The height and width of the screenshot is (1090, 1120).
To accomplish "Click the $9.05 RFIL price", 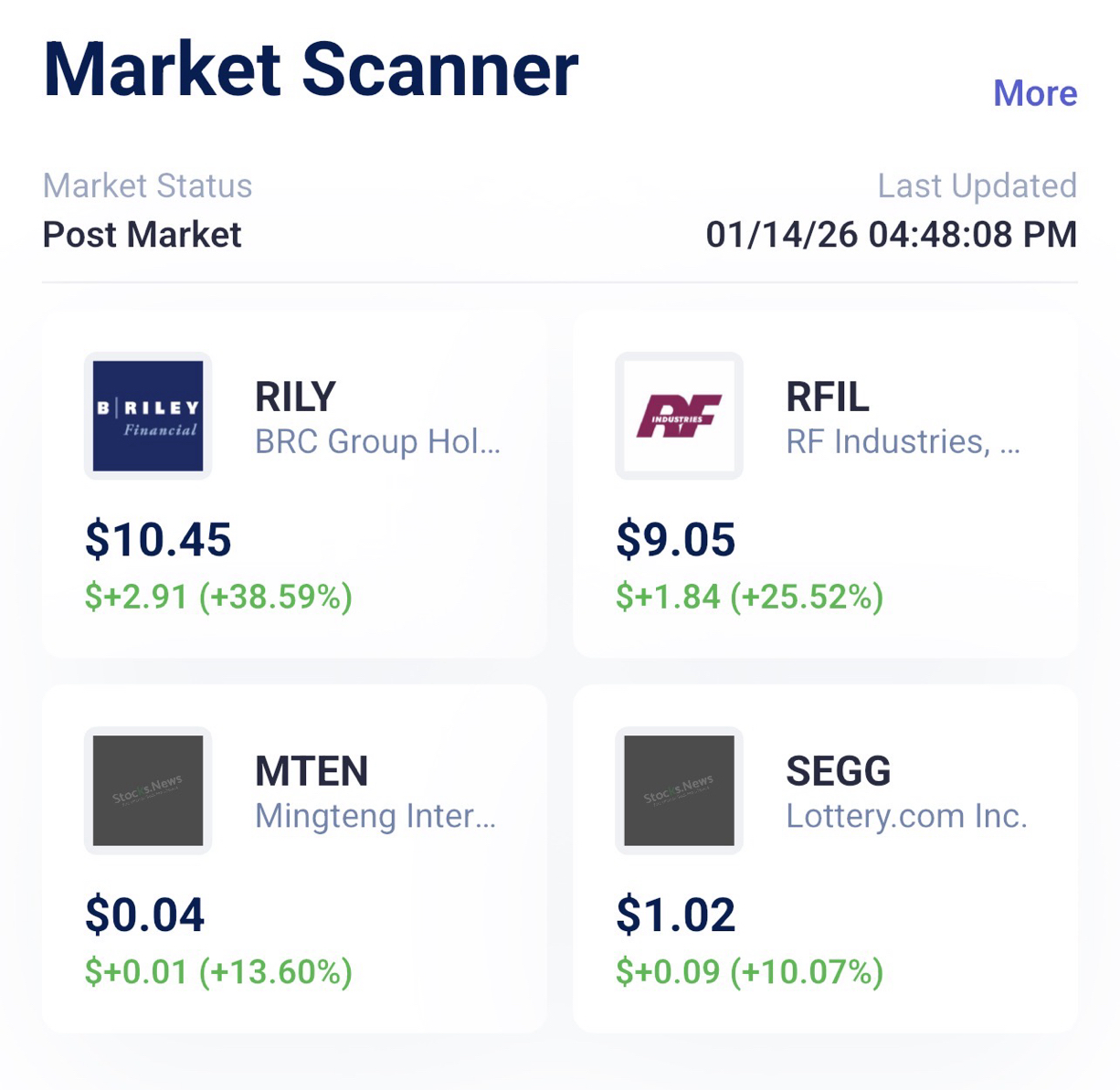I will [x=675, y=539].
